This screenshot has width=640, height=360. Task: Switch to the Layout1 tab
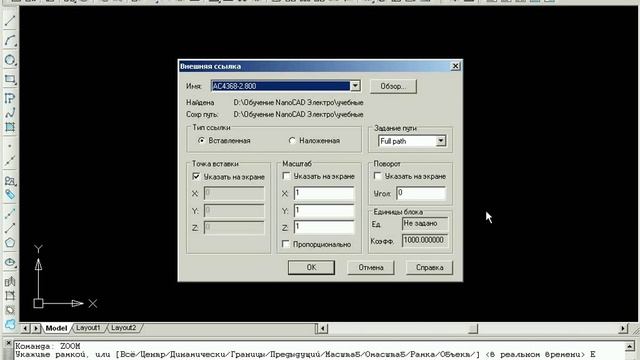(x=88, y=328)
